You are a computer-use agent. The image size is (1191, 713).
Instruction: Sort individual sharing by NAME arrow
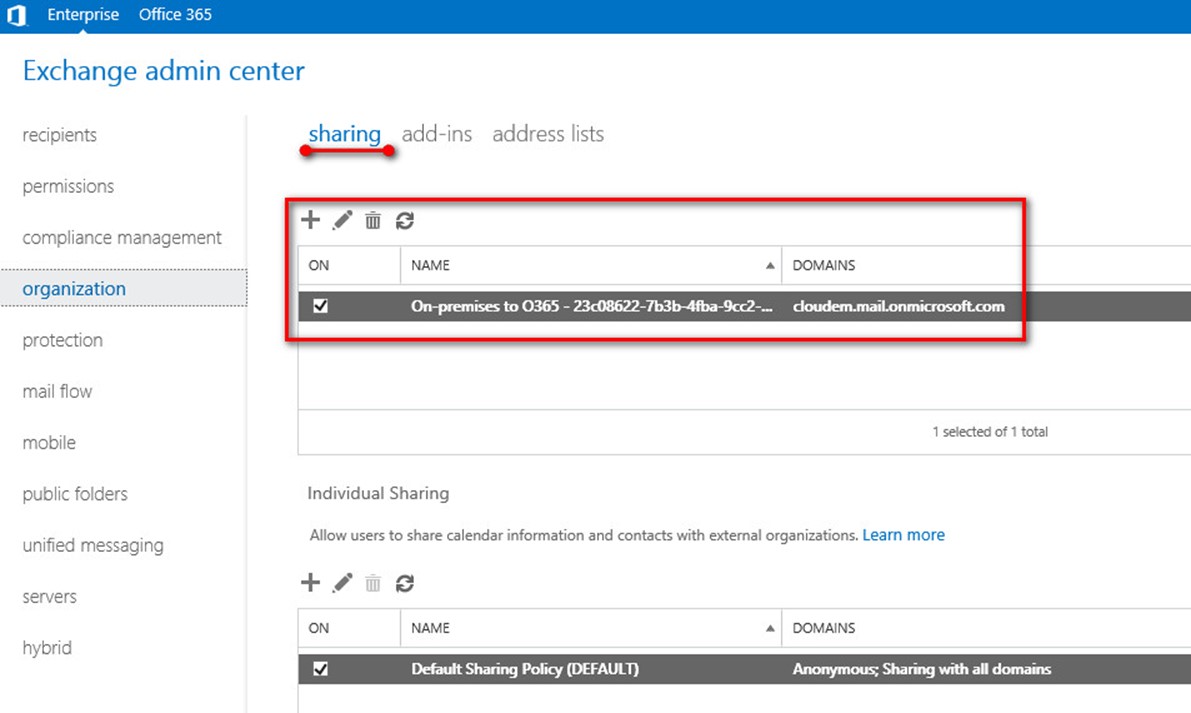tap(769, 628)
